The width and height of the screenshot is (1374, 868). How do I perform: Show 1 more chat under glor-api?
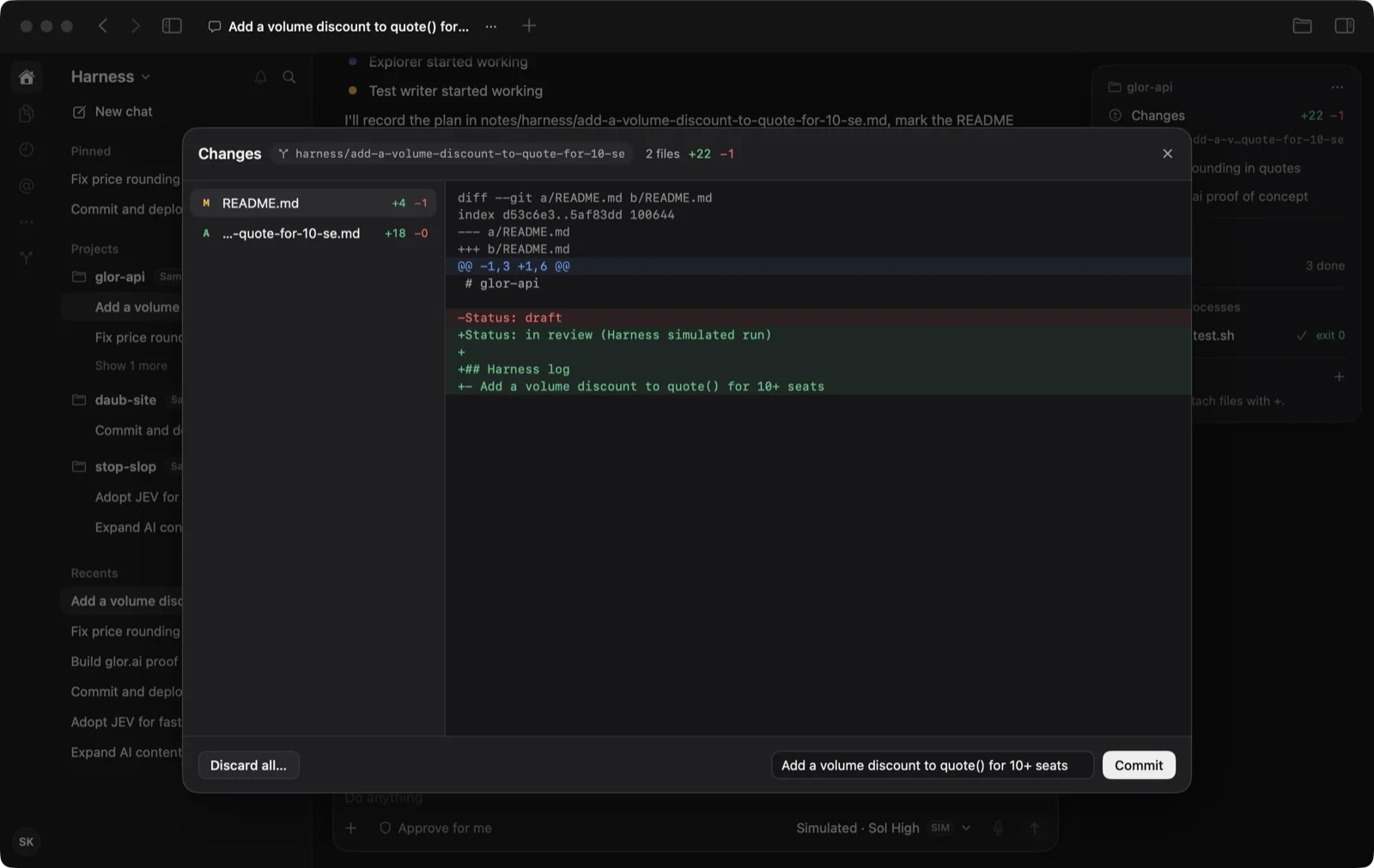[x=131, y=366]
